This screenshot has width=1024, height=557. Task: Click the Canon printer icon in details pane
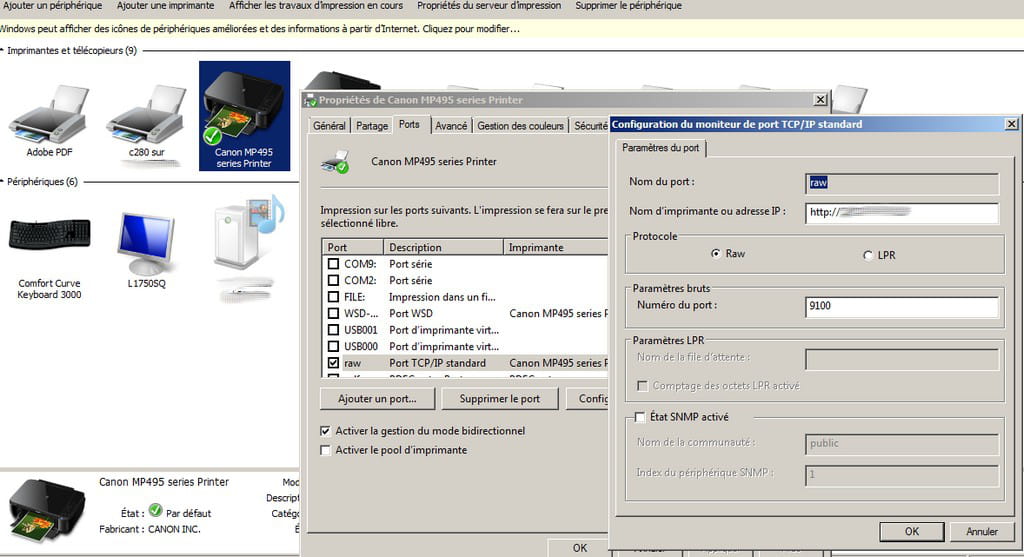(x=47, y=509)
